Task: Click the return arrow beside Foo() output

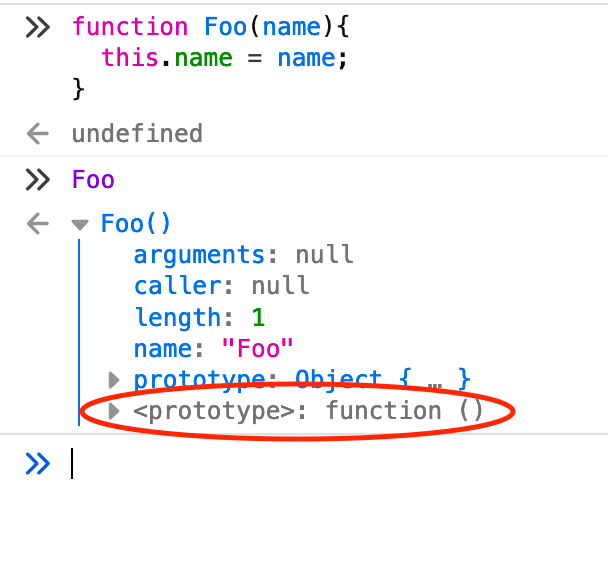Action: (38, 224)
